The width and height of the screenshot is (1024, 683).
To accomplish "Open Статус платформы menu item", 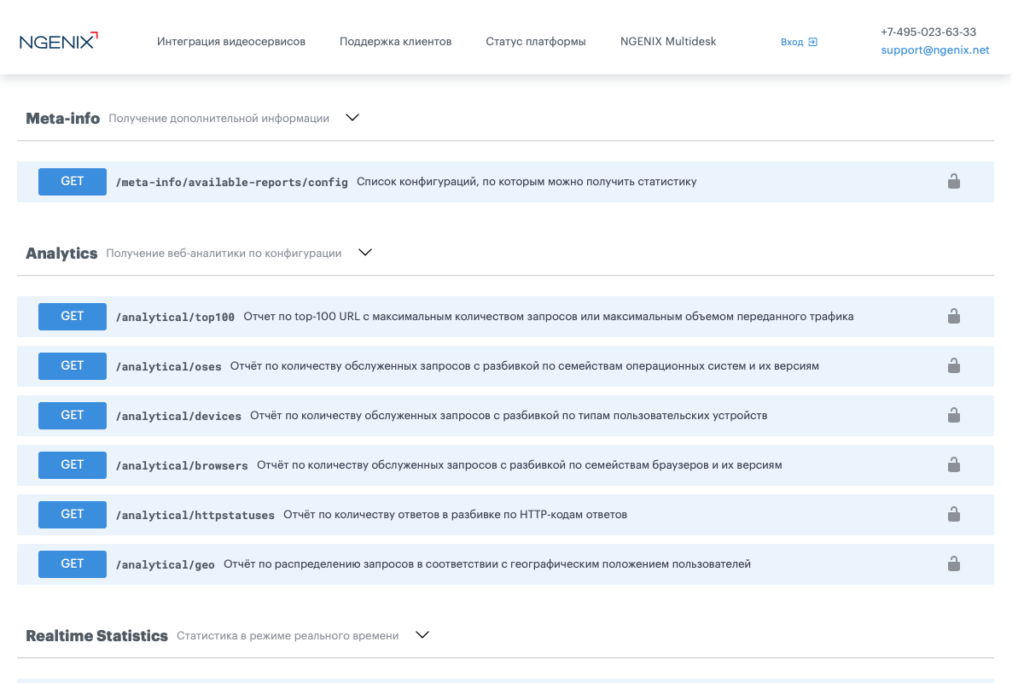I will coord(536,41).
